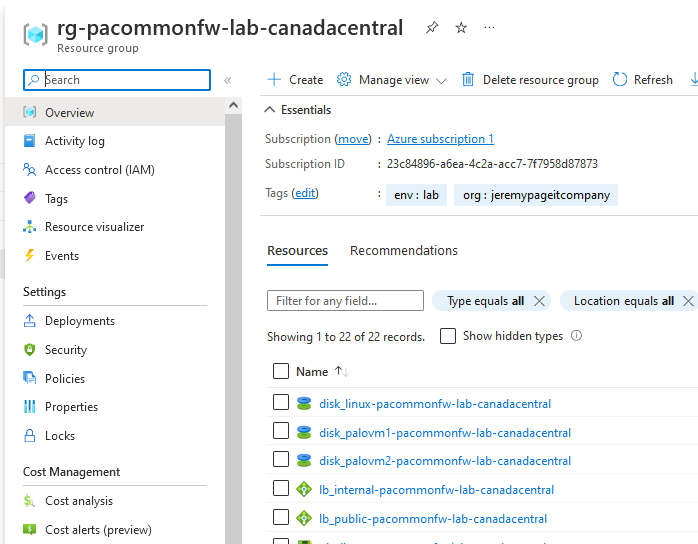The width and height of the screenshot is (698, 544).
Task: Click the Delete resource group trash icon
Action: (x=468, y=80)
